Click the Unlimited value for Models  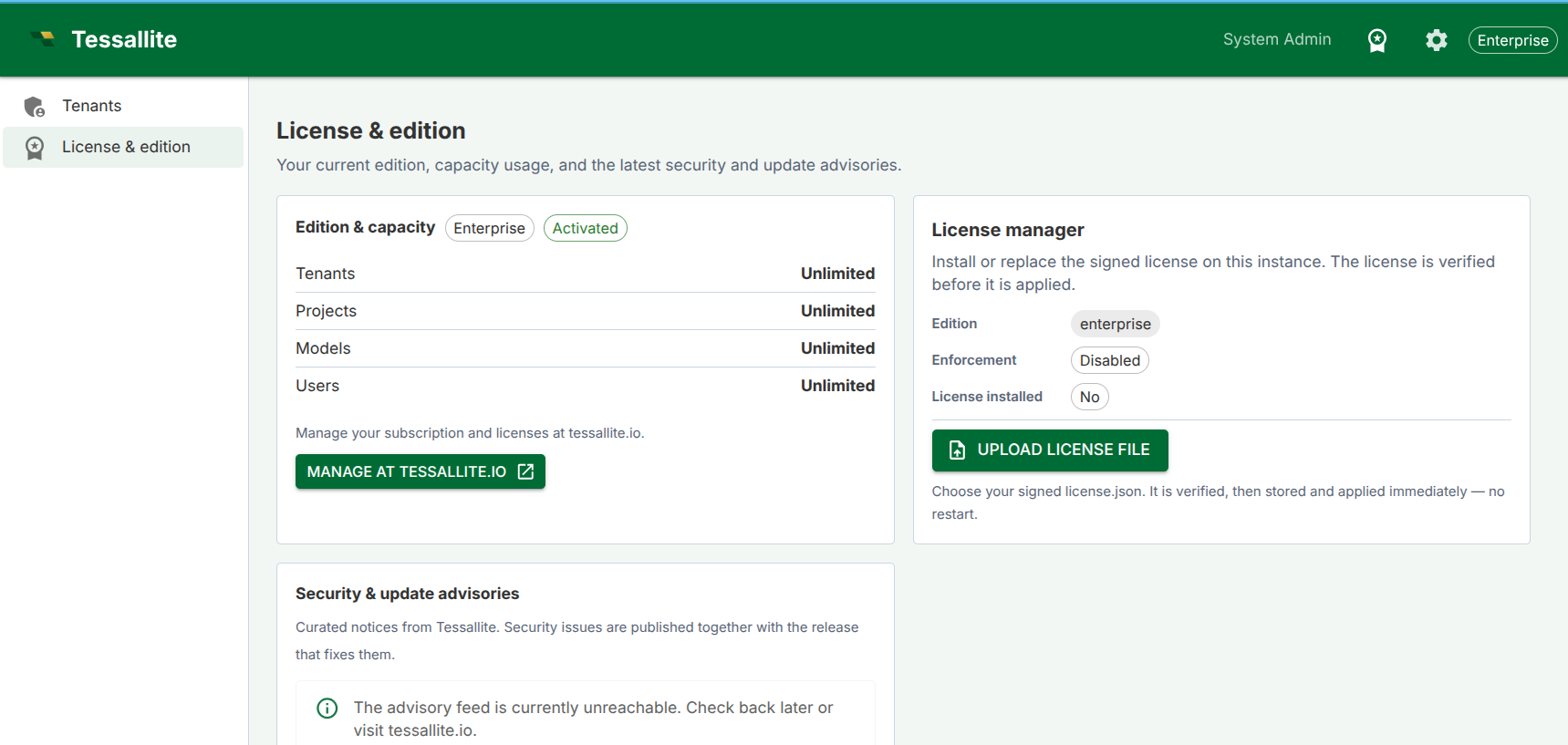pos(837,348)
